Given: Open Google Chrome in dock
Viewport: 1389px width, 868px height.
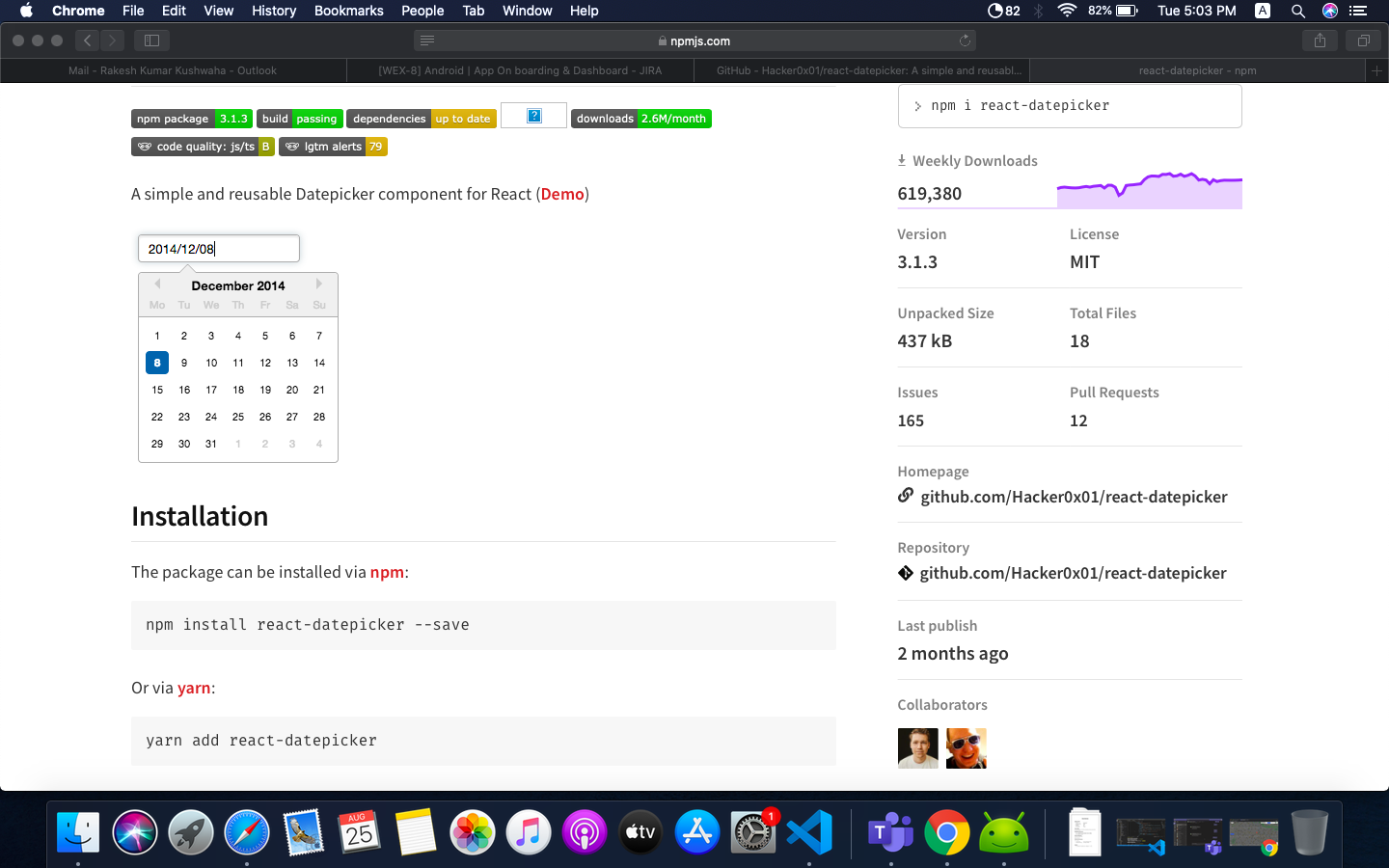Looking at the screenshot, I should (947, 831).
